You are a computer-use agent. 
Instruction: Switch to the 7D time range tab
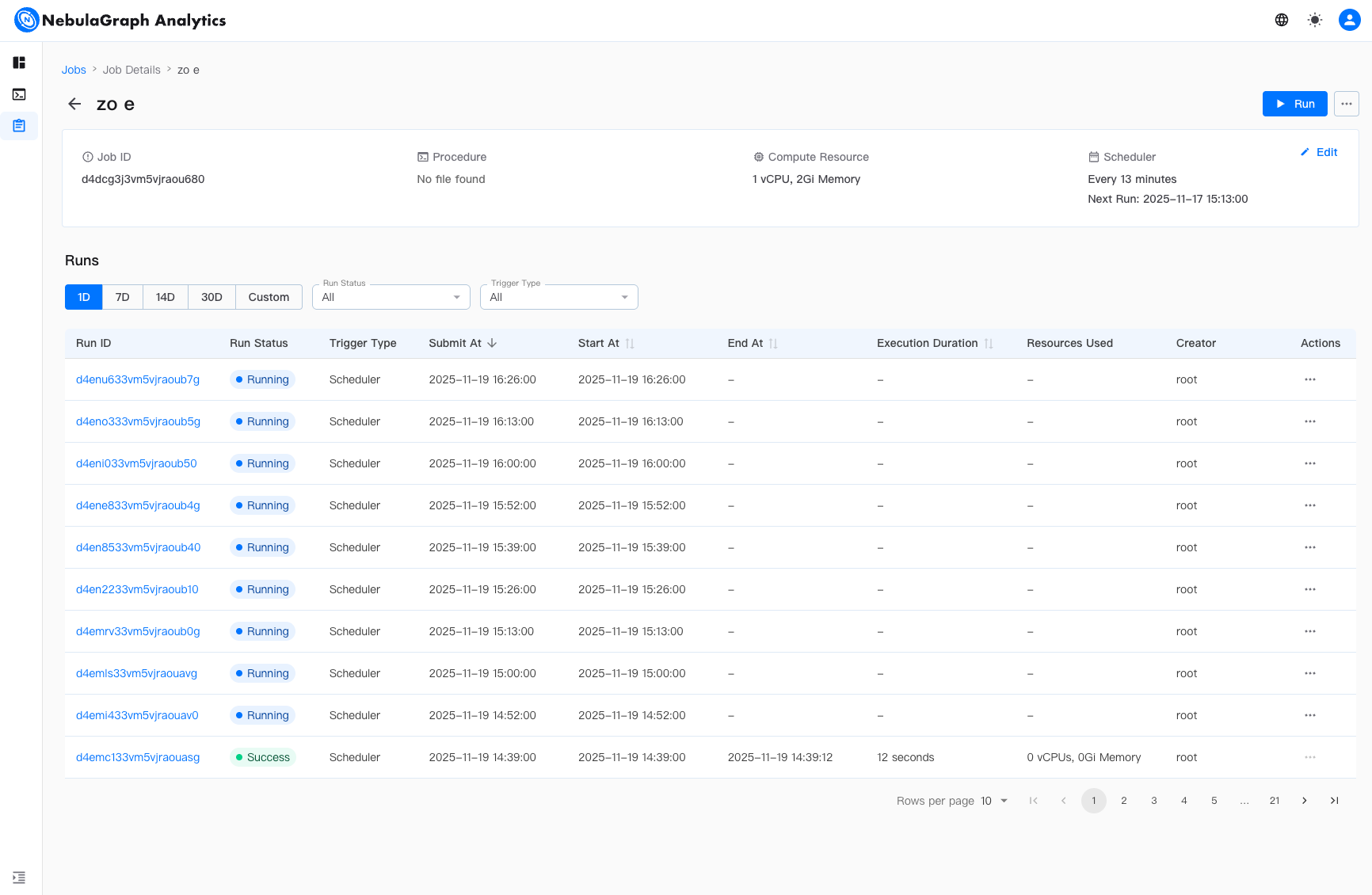pos(122,297)
